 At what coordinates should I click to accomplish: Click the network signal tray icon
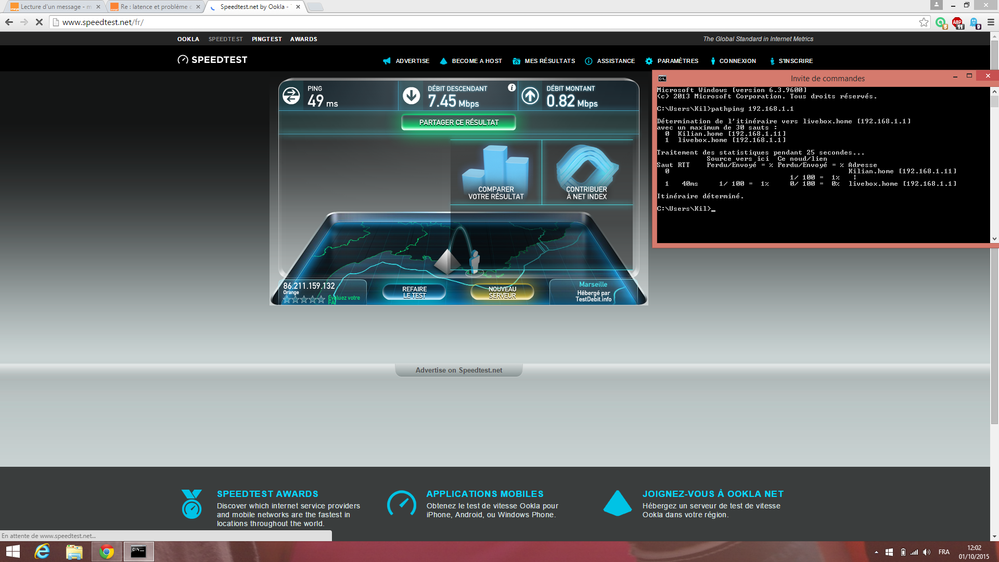point(914,552)
